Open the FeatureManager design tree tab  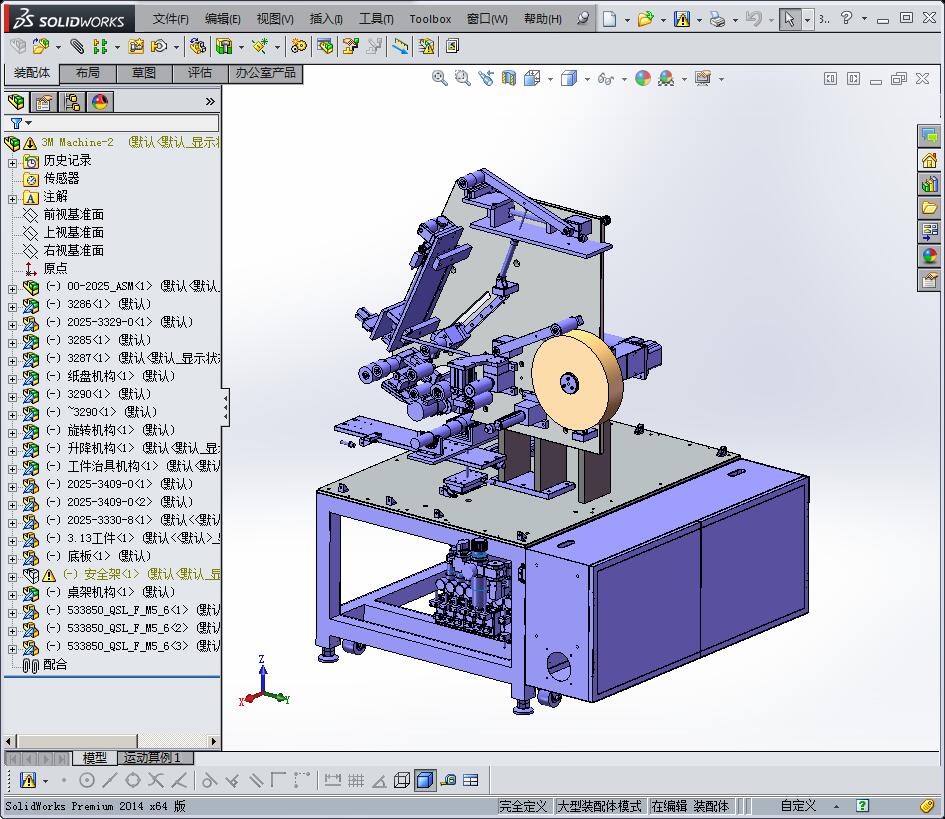tap(17, 102)
